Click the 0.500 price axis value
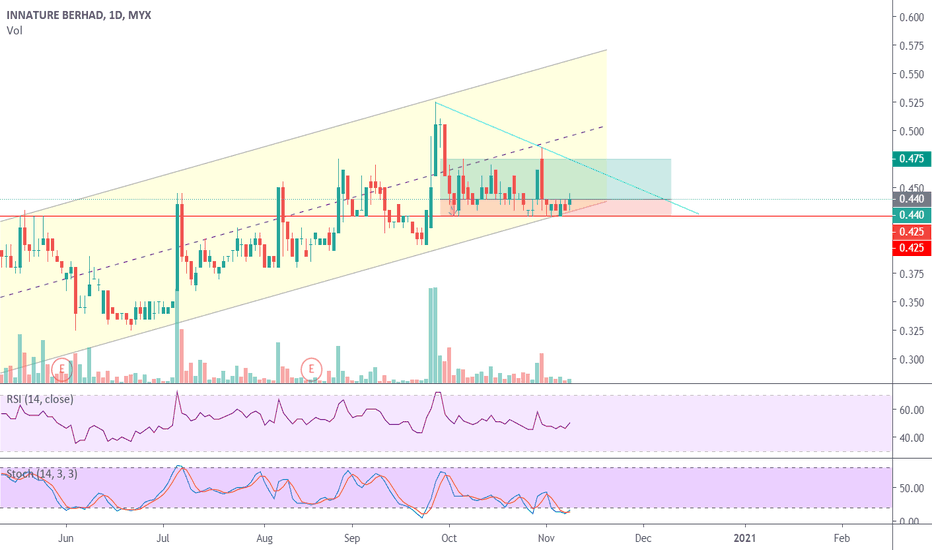The height and width of the screenshot is (550, 932). pyautogui.click(x=911, y=131)
